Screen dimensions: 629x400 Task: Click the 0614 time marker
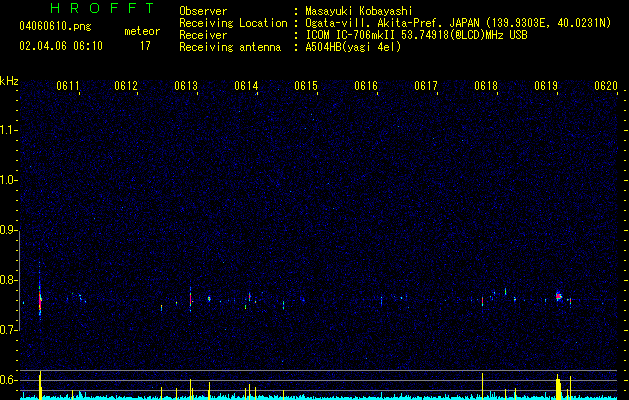coord(246,86)
